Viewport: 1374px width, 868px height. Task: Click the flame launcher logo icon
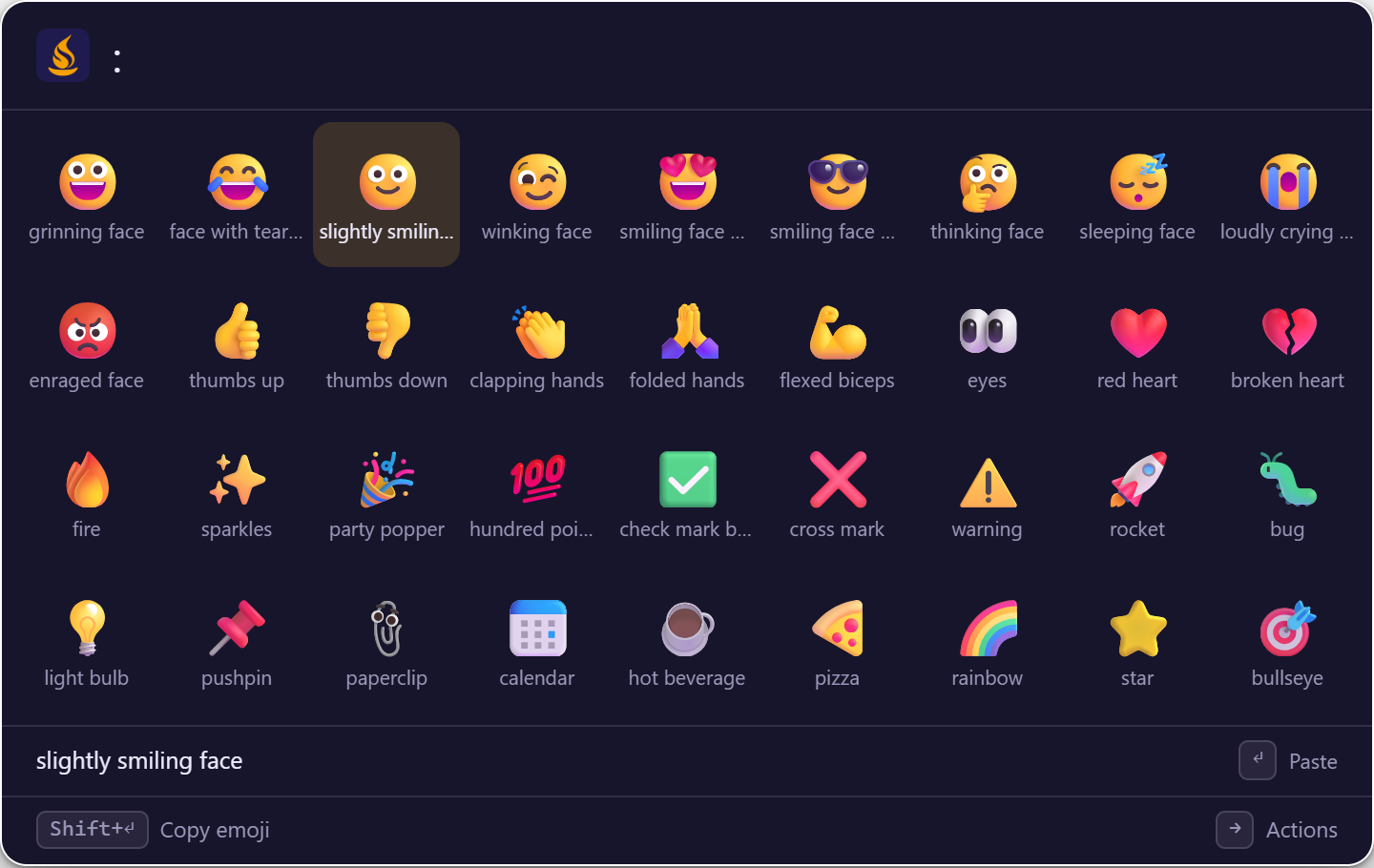[63, 55]
